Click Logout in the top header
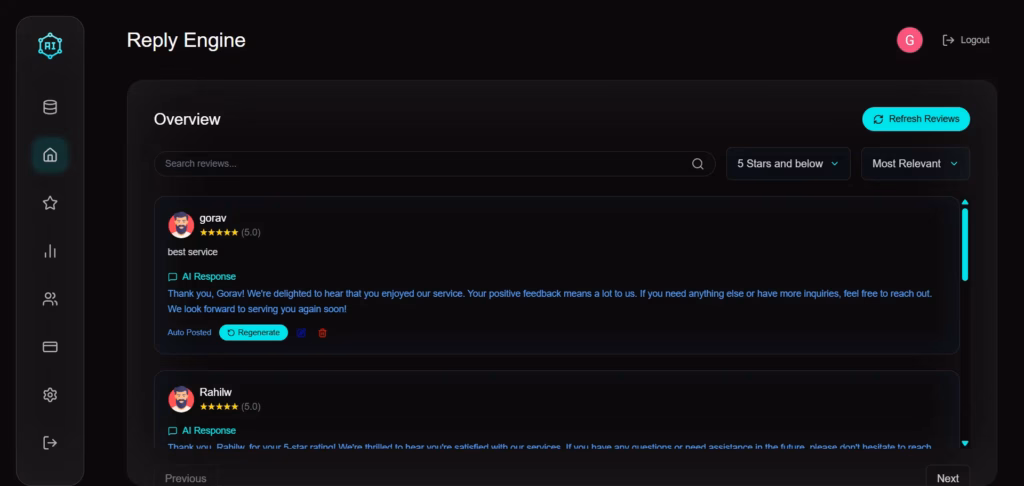 point(966,40)
